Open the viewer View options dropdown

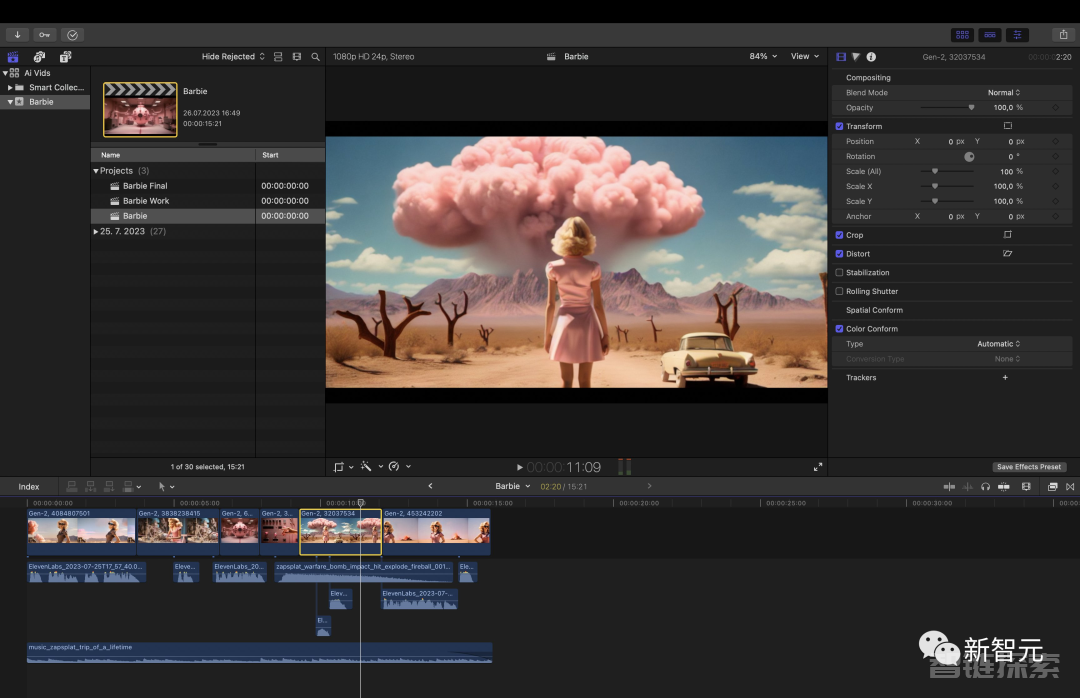804,57
